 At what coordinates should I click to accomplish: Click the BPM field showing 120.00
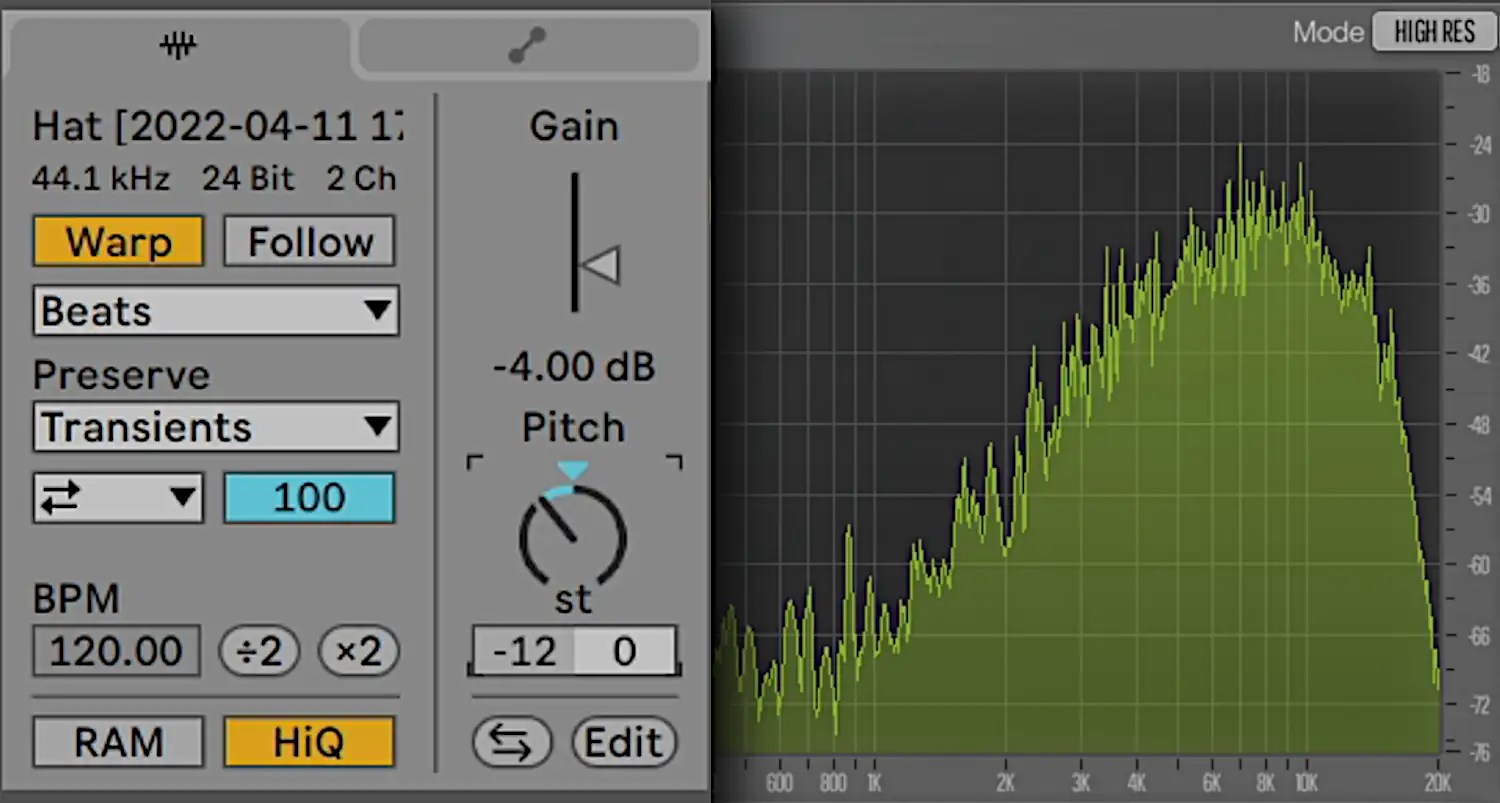(116, 651)
